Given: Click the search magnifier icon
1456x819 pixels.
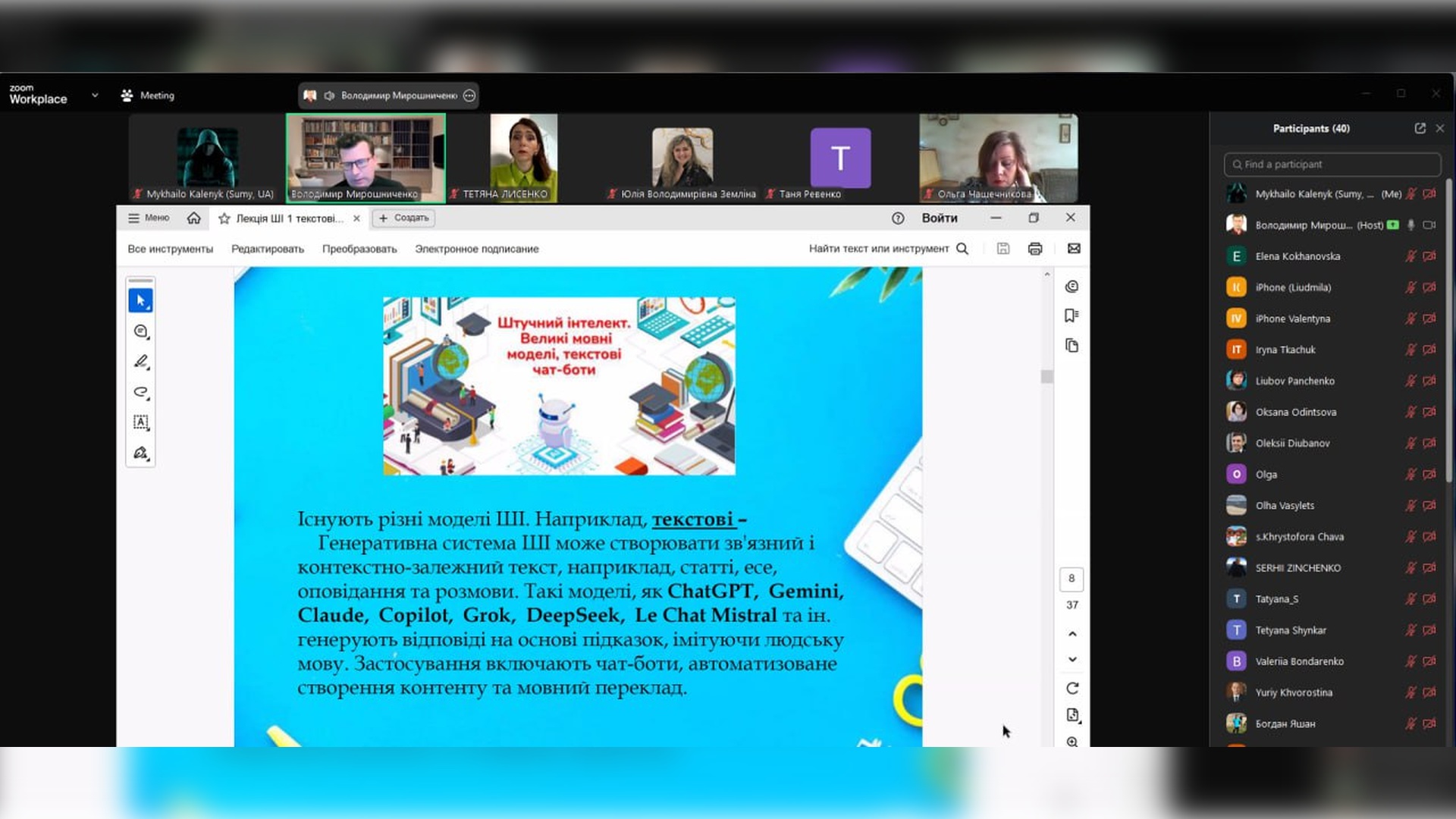Looking at the screenshot, I should (962, 249).
